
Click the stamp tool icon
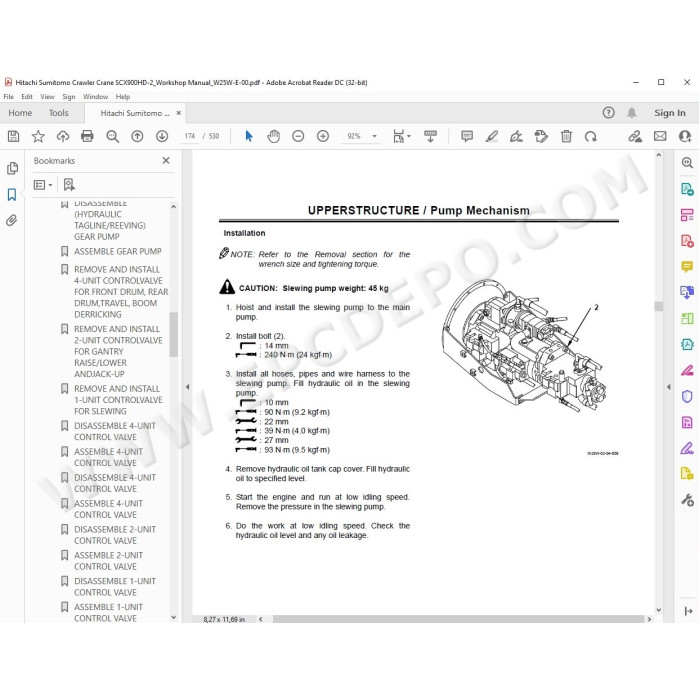coord(541,136)
